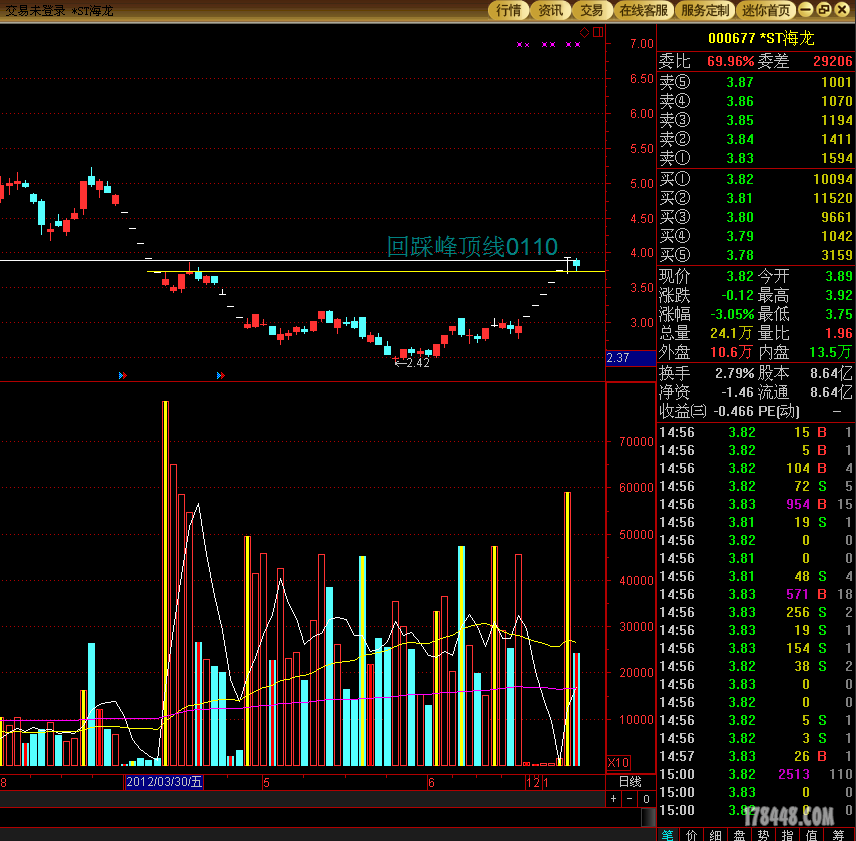Go to 迷你首页 mini homepage
The height and width of the screenshot is (841, 856).
point(766,10)
